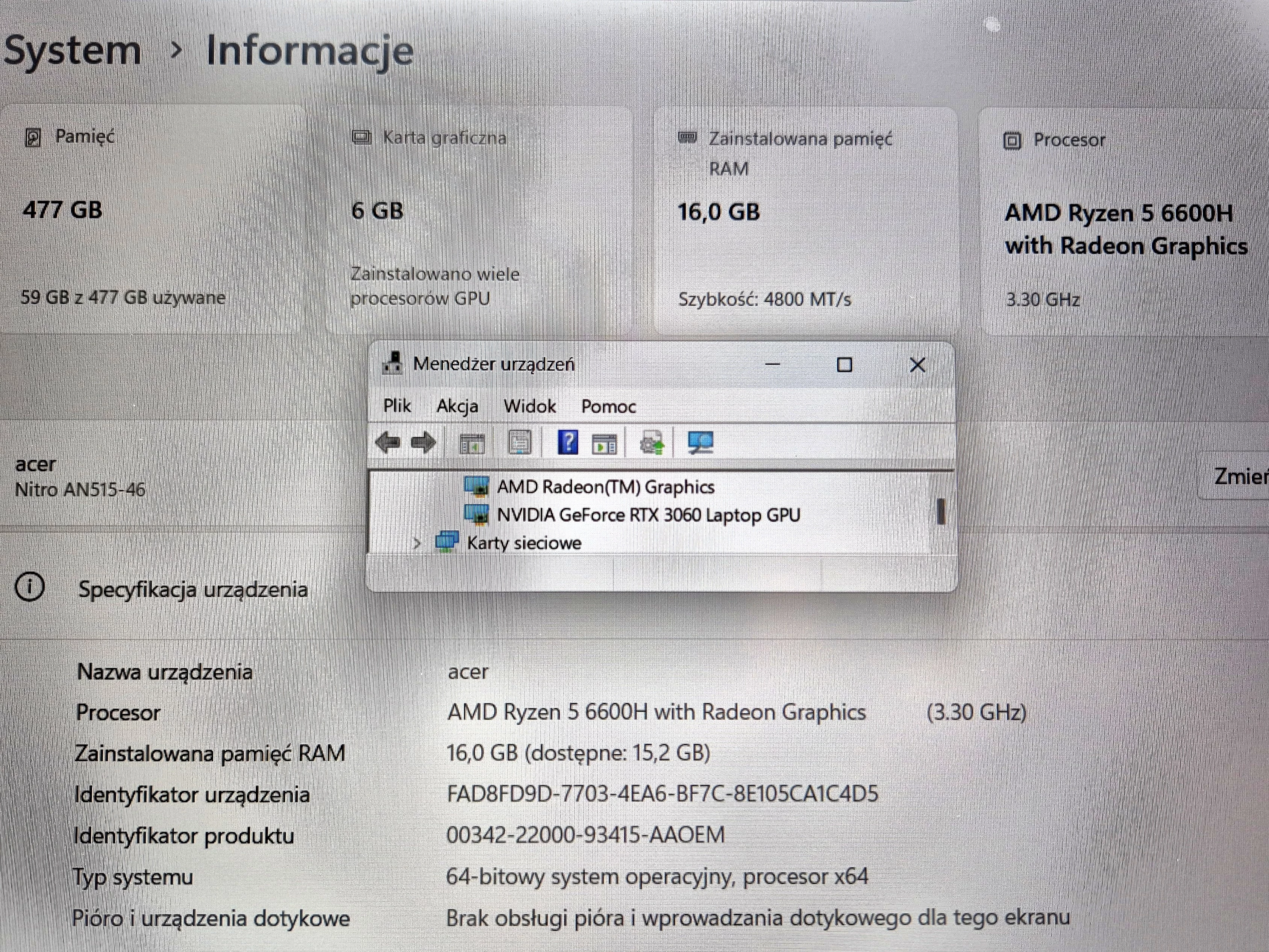Select NVIDIA GeForce RTX 3060 Laptop GPU
This screenshot has width=1269, height=952.
point(648,515)
